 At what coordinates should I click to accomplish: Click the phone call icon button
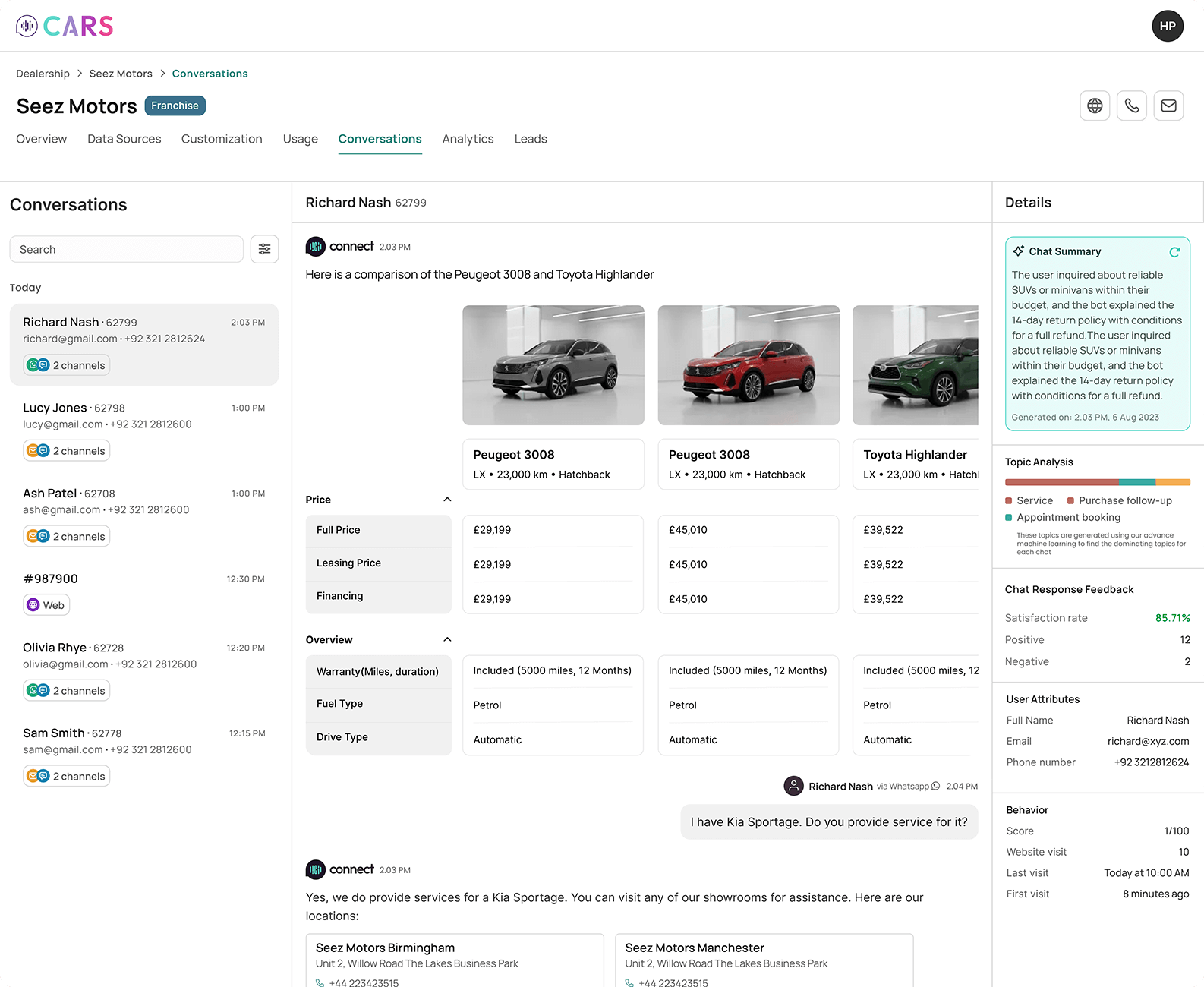pyautogui.click(x=1132, y=106)
